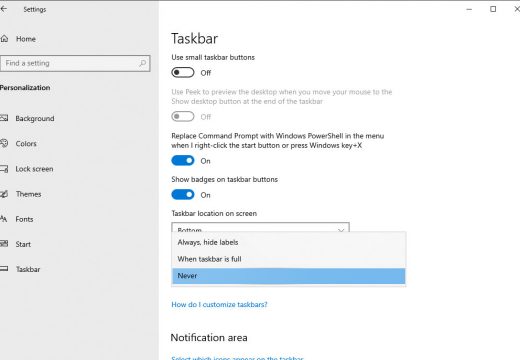Viewport: 520px width, 360px height.
Task: Open Fonts settings page
Action: click(24, 219)
